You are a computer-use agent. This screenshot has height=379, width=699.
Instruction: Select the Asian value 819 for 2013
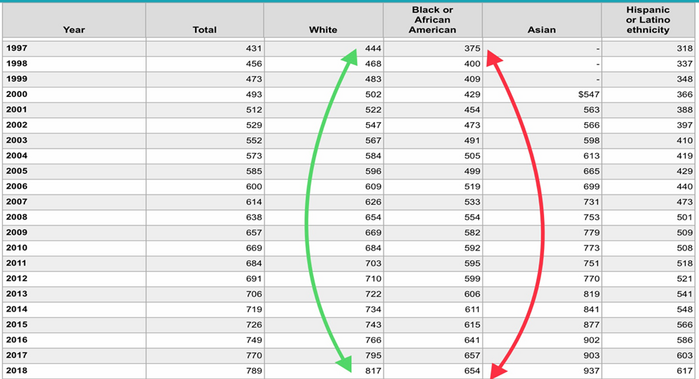pyautogui.click(x=592, y=294)
